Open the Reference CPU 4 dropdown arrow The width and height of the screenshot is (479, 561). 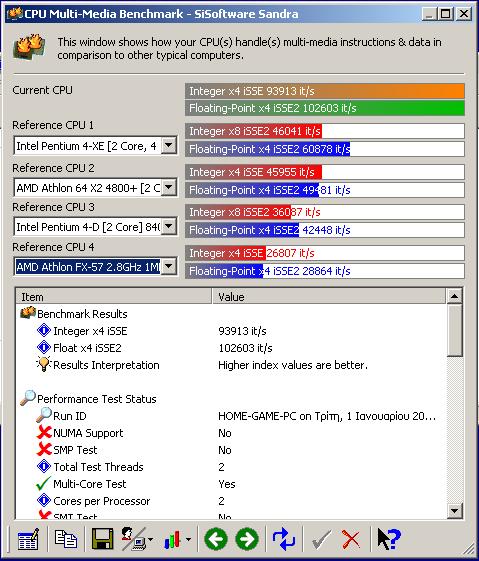click(168, 266)
